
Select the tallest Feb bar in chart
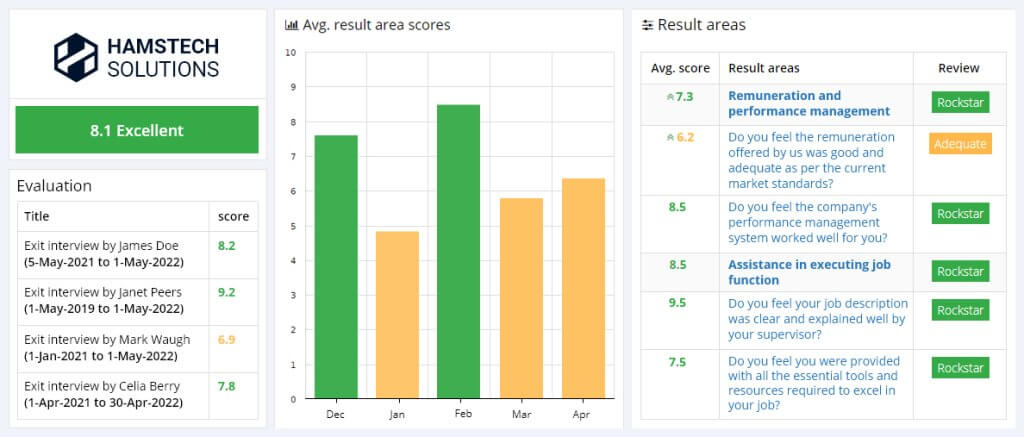click(x=458, y=251)
